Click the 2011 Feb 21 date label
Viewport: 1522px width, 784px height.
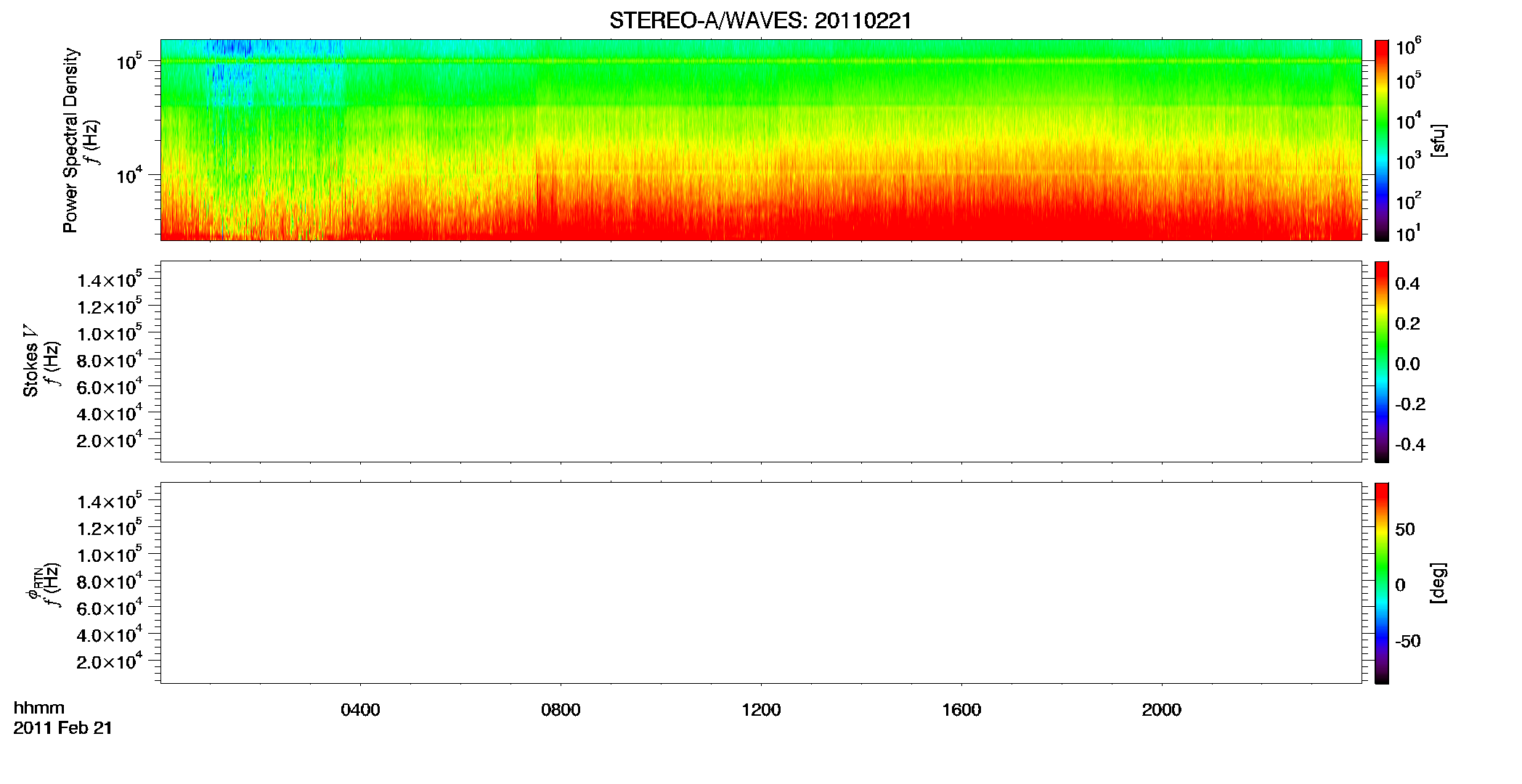[63, 728]
